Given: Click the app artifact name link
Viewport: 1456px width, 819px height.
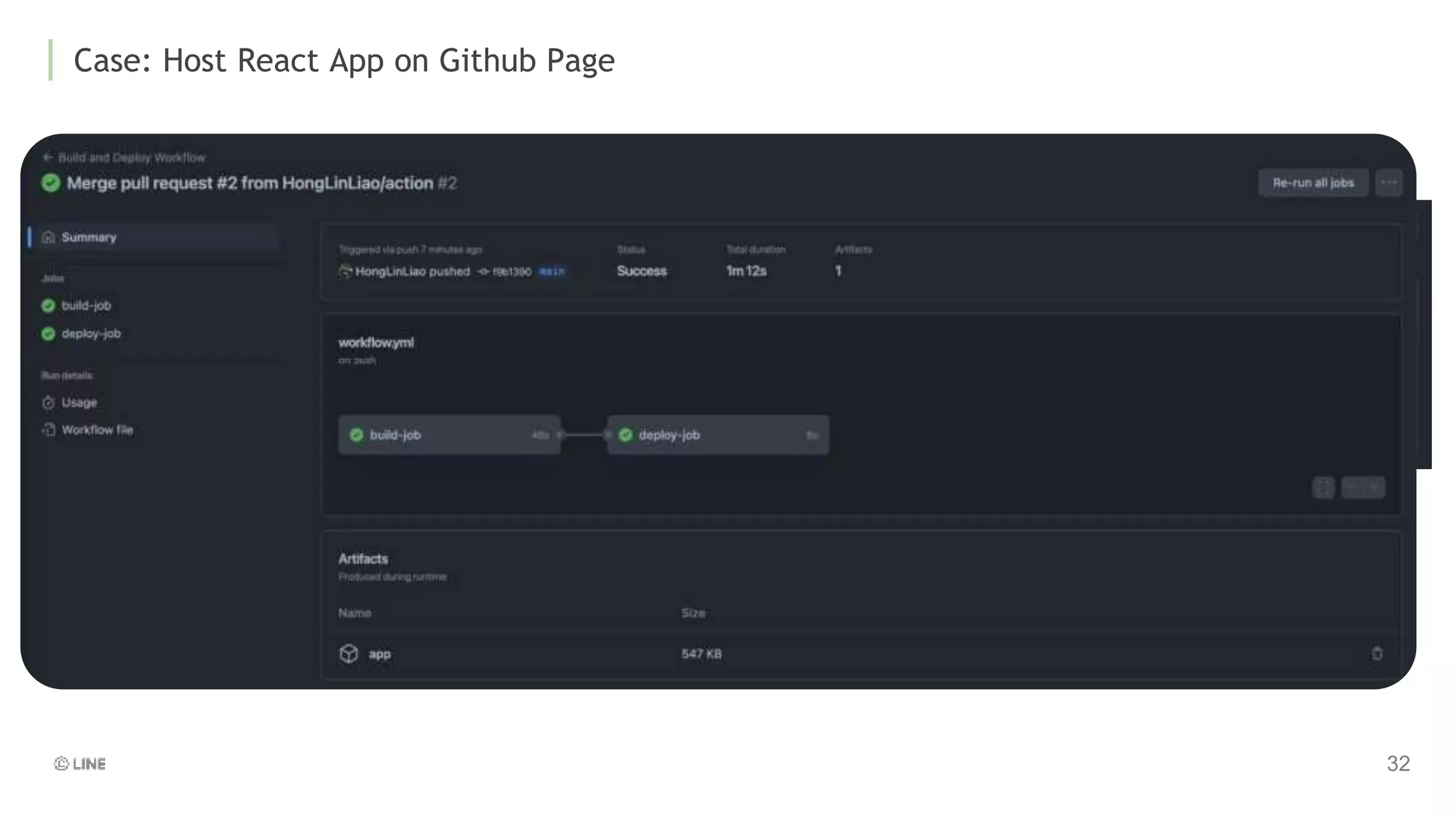Looking at the screenshot, I should tap(380, 654).
